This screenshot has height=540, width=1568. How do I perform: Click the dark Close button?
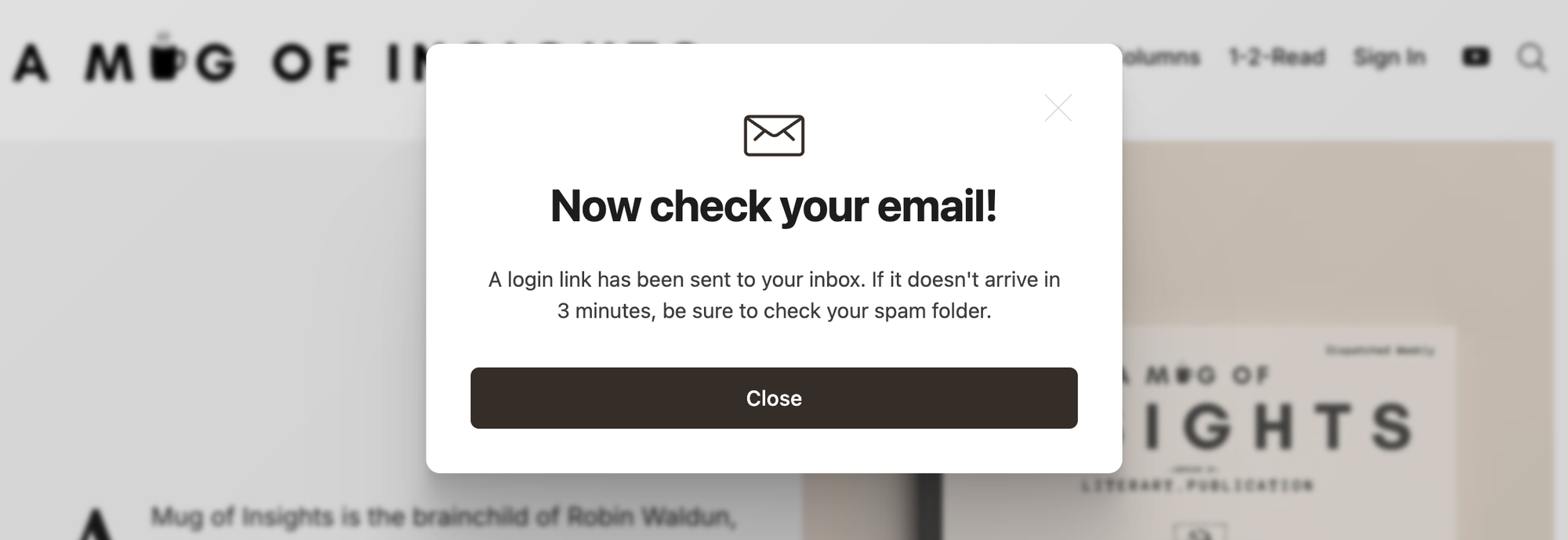[774, 398]
